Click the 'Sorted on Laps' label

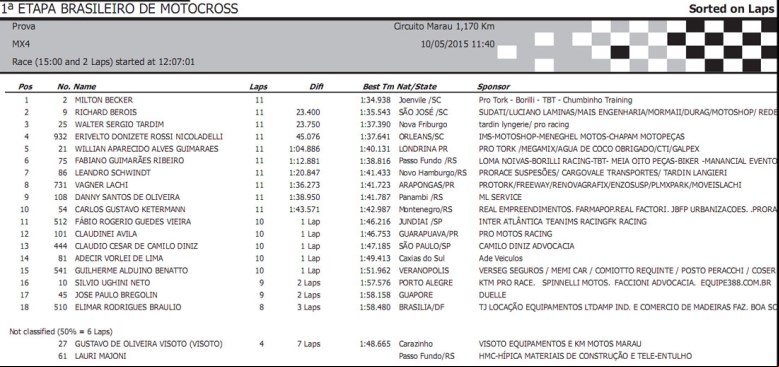pyautogui.click(x=731, y=9)
